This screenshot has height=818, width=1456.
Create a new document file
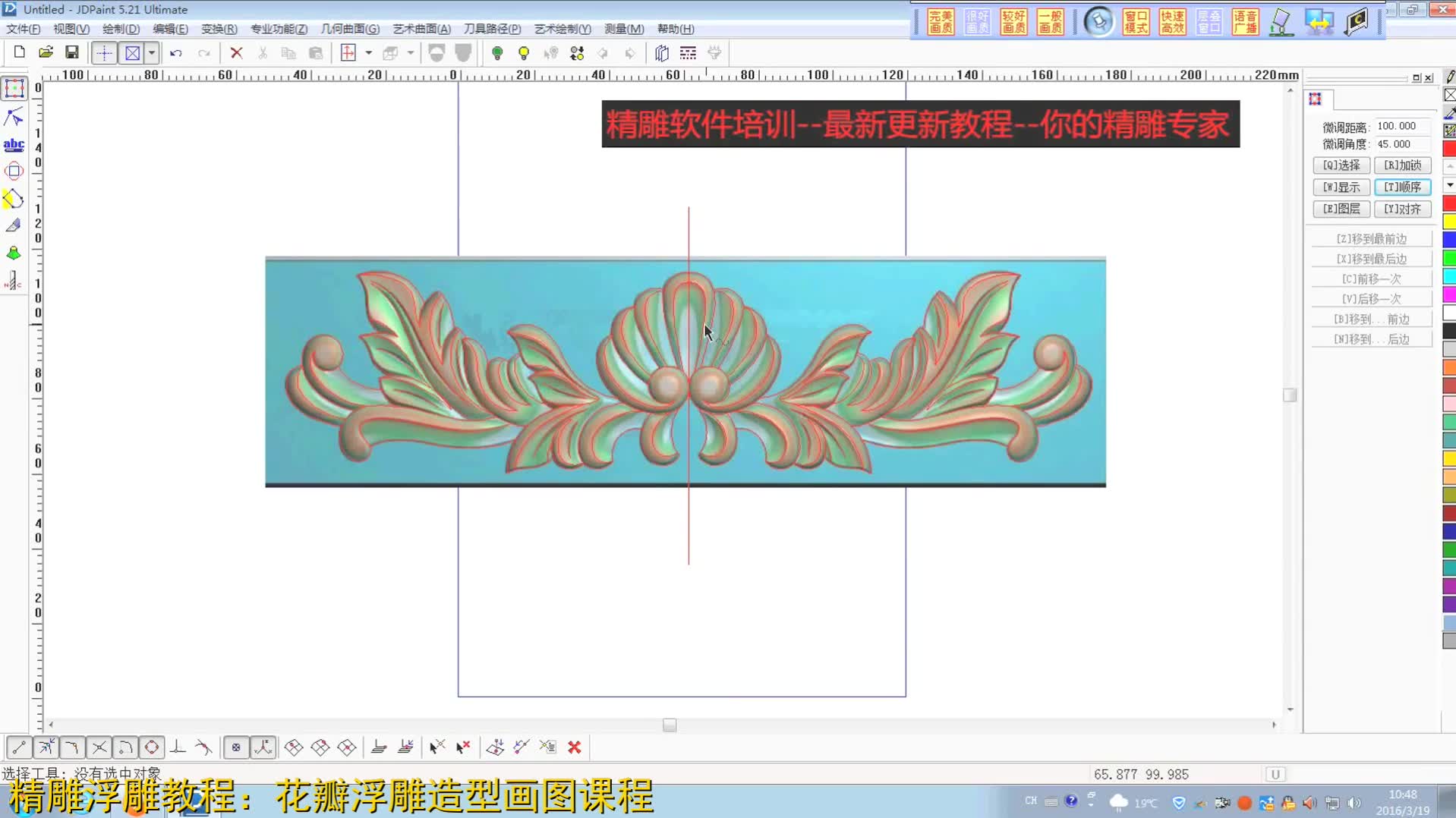18,52
